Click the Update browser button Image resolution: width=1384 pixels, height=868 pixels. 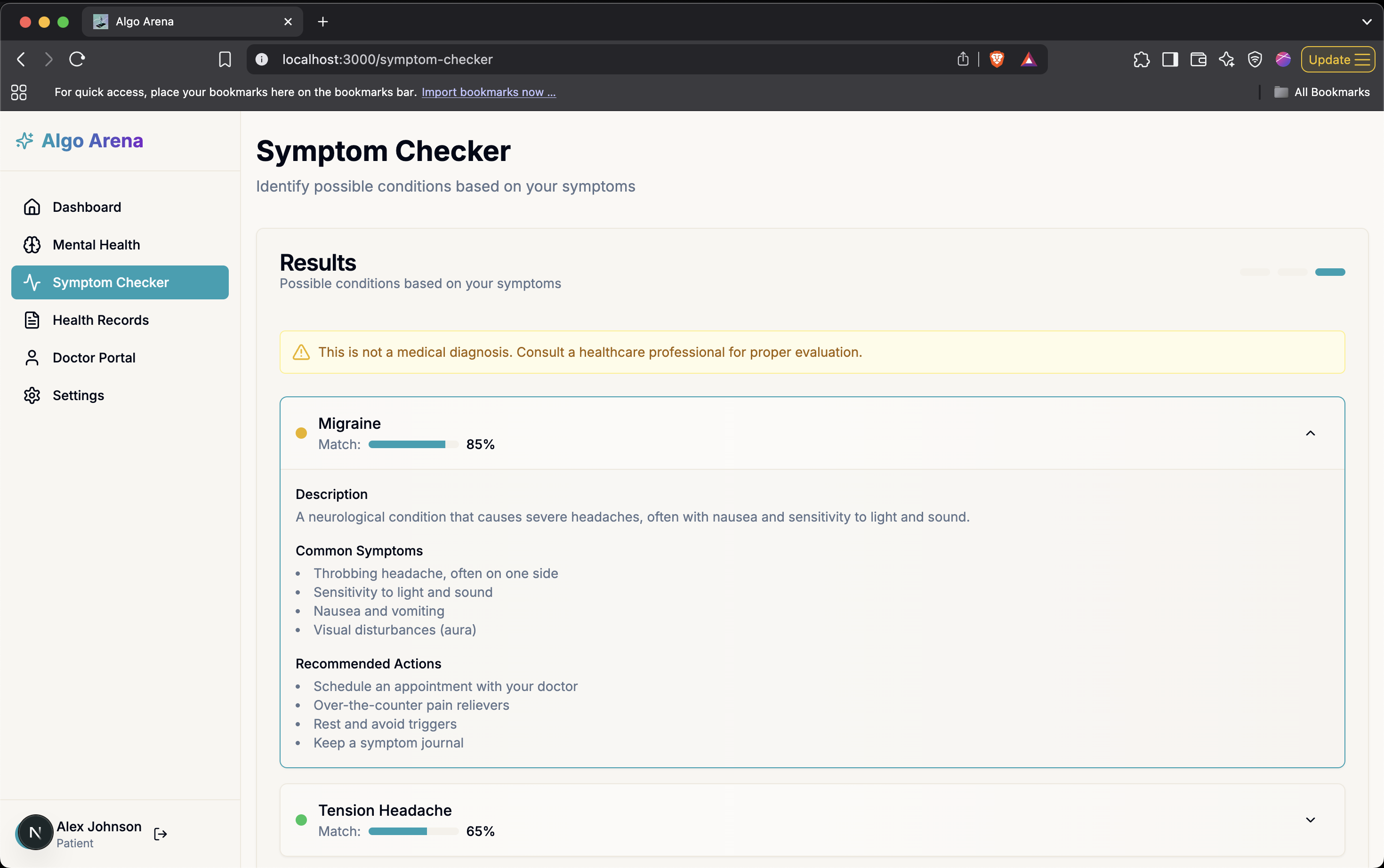click(x=1337, y=60)
